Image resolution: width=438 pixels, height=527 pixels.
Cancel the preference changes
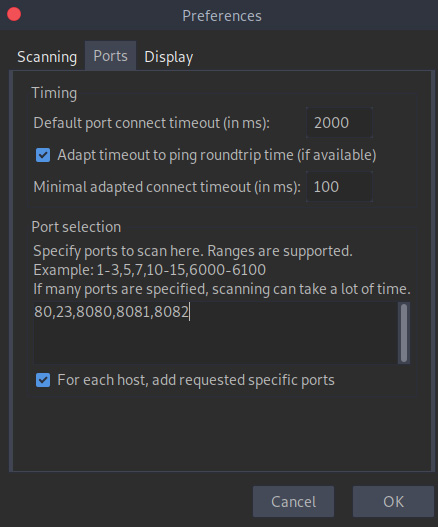[293, 501]
